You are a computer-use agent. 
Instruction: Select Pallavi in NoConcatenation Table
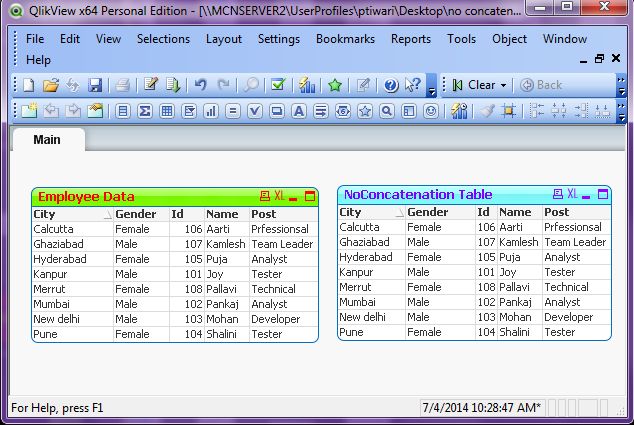coord(514,287)
